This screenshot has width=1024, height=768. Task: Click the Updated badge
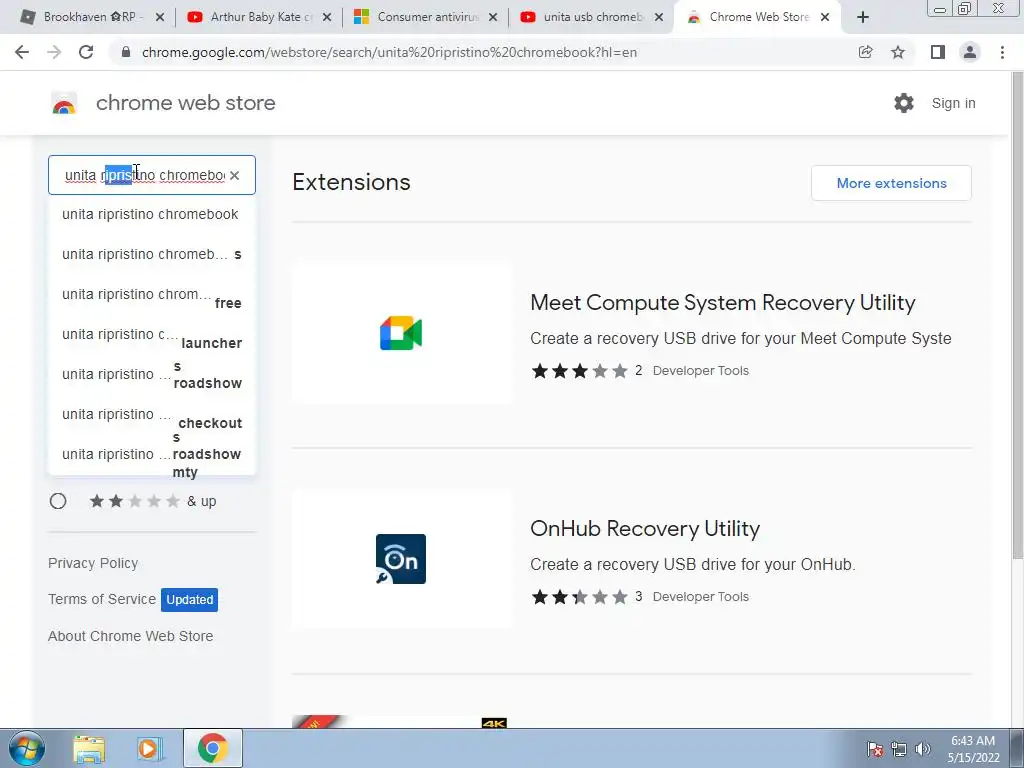click(189, 600)
